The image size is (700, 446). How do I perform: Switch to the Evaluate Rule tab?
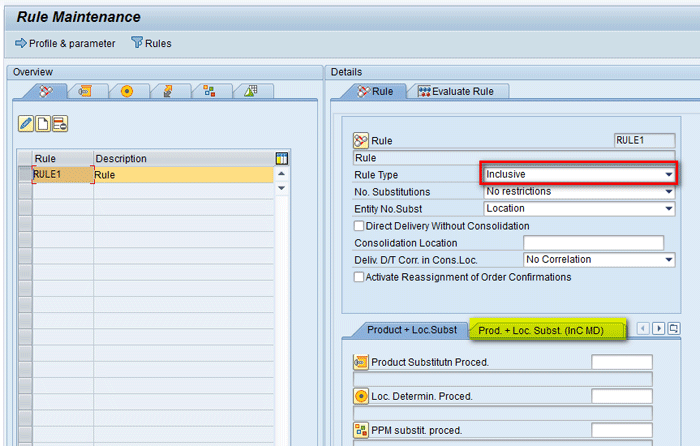tap(462, 91)
